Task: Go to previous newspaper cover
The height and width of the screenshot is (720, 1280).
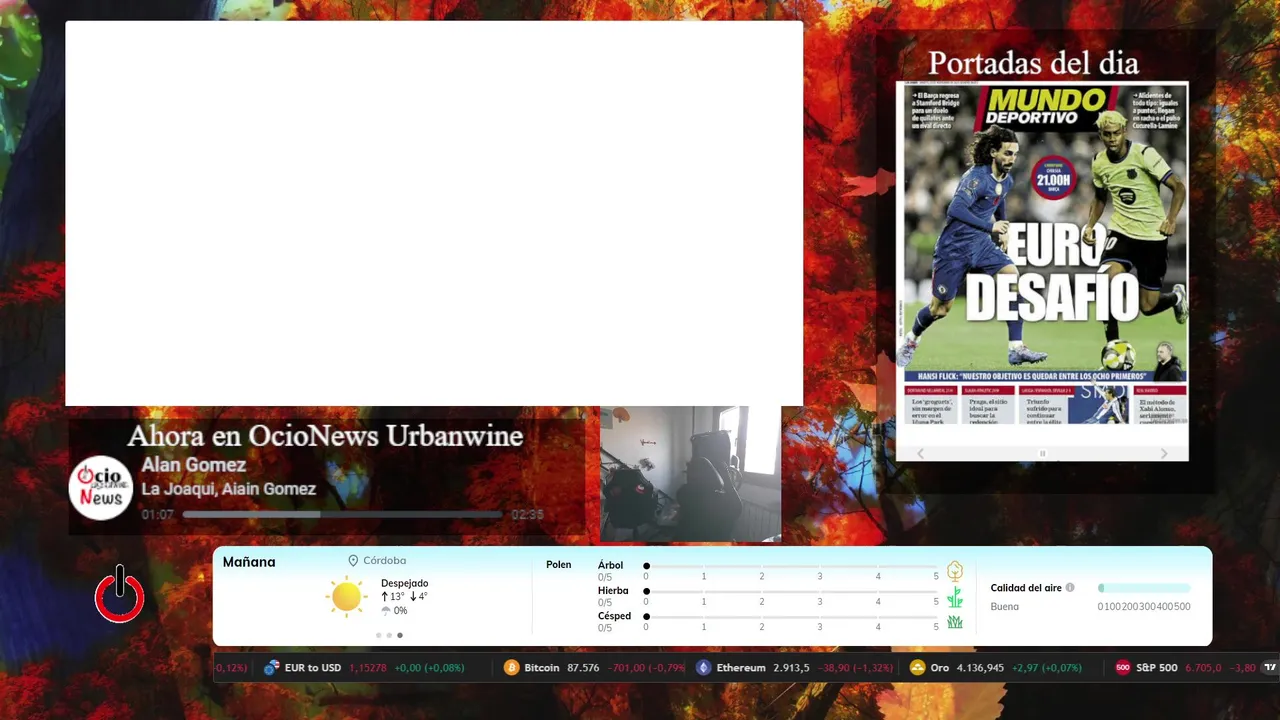Action: coord(920,453)
